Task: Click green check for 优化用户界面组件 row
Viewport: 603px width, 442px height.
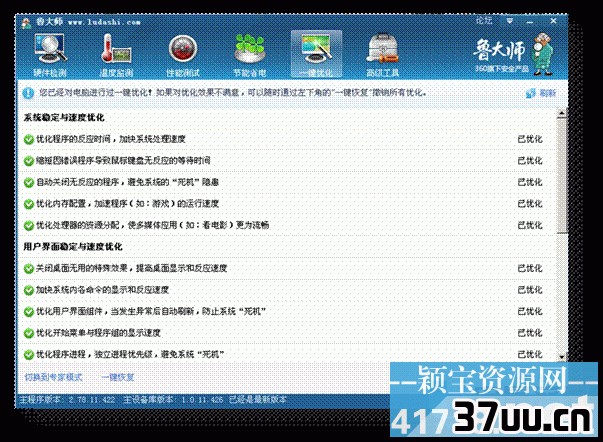Action: [x=29, y=312]
